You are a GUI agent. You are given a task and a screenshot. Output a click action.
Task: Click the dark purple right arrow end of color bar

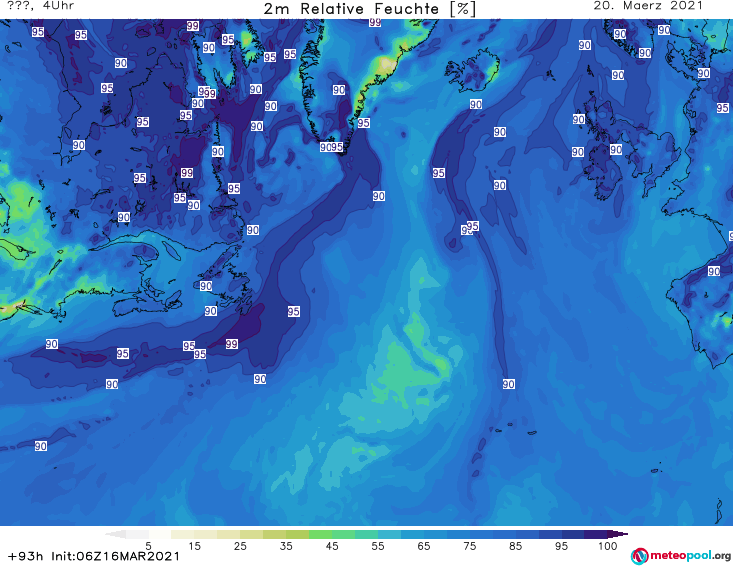point(618,534)
